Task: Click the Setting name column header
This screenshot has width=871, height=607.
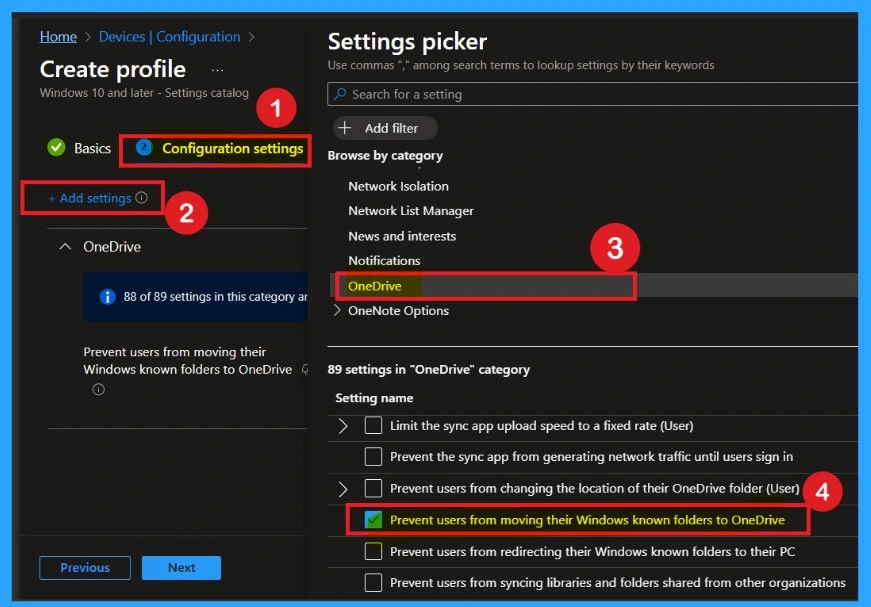Action: (374, 398)
